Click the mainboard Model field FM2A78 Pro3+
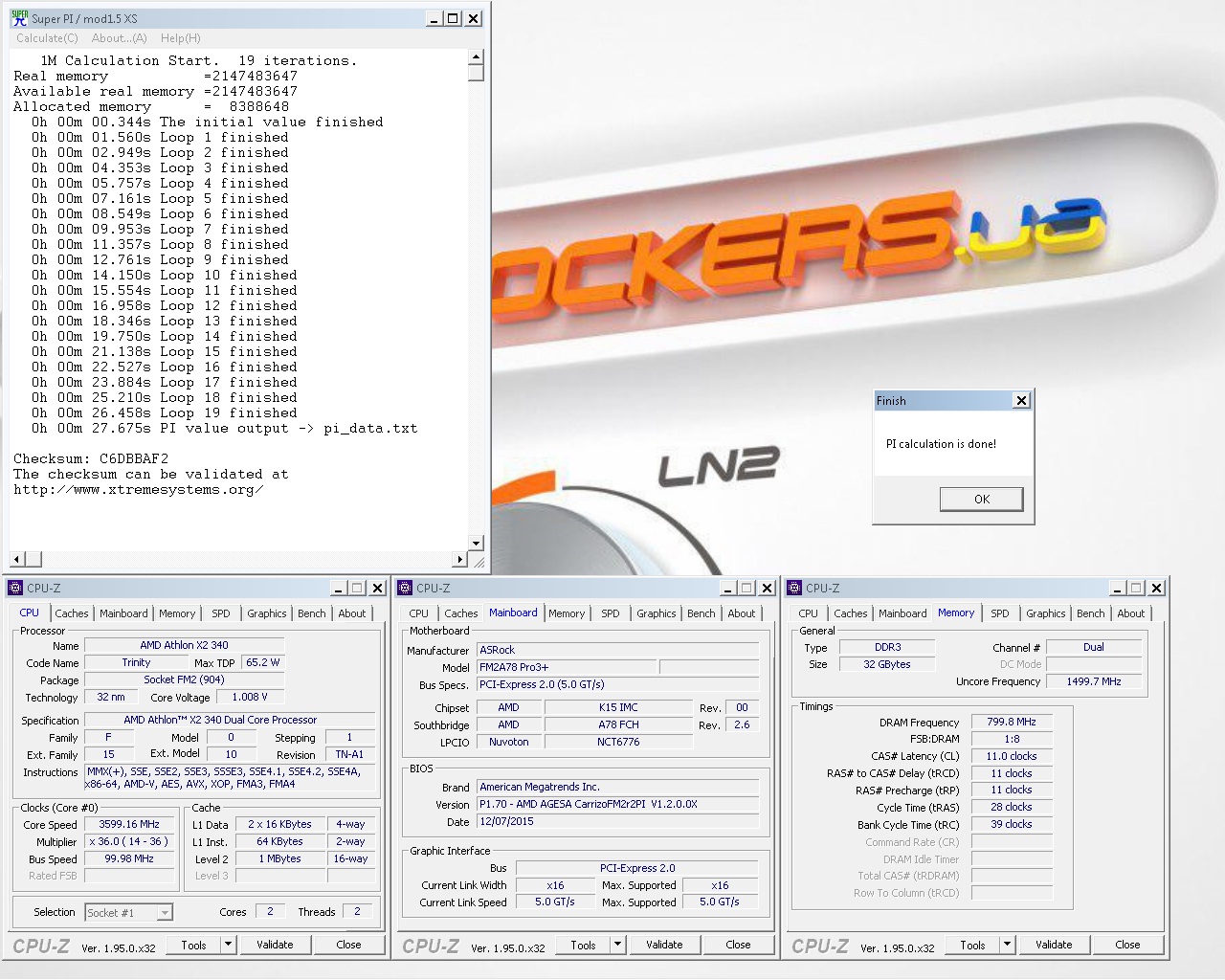The width and height of the screenshot is (1225, 980). [567, 667]
